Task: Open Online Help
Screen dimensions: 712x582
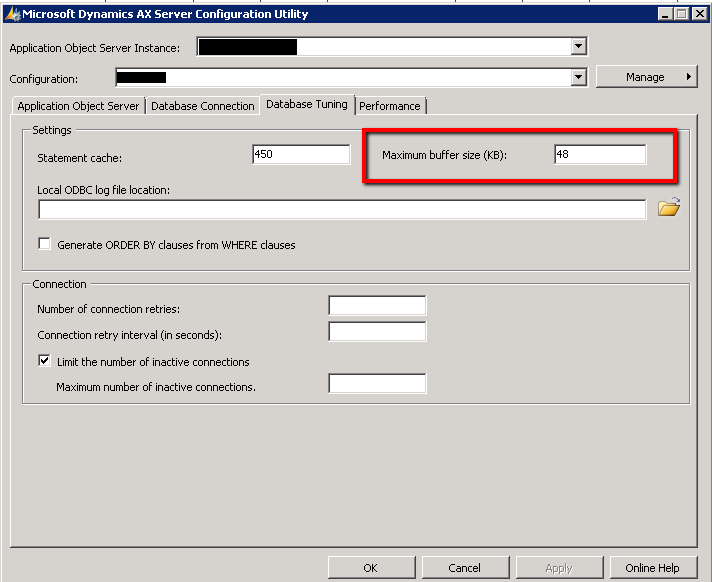Action: [x=653, y=567]
